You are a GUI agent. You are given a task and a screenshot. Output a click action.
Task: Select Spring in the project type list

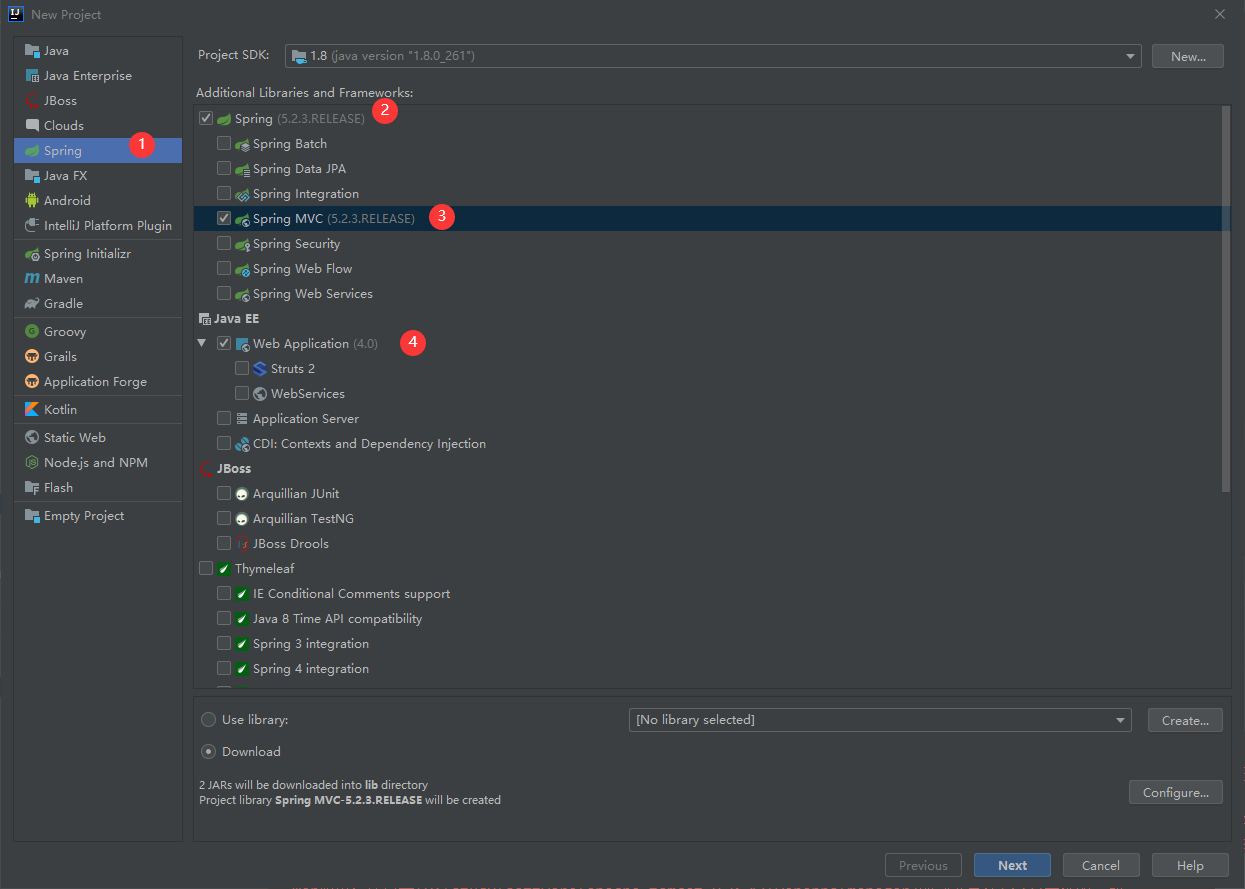point(98,150)
